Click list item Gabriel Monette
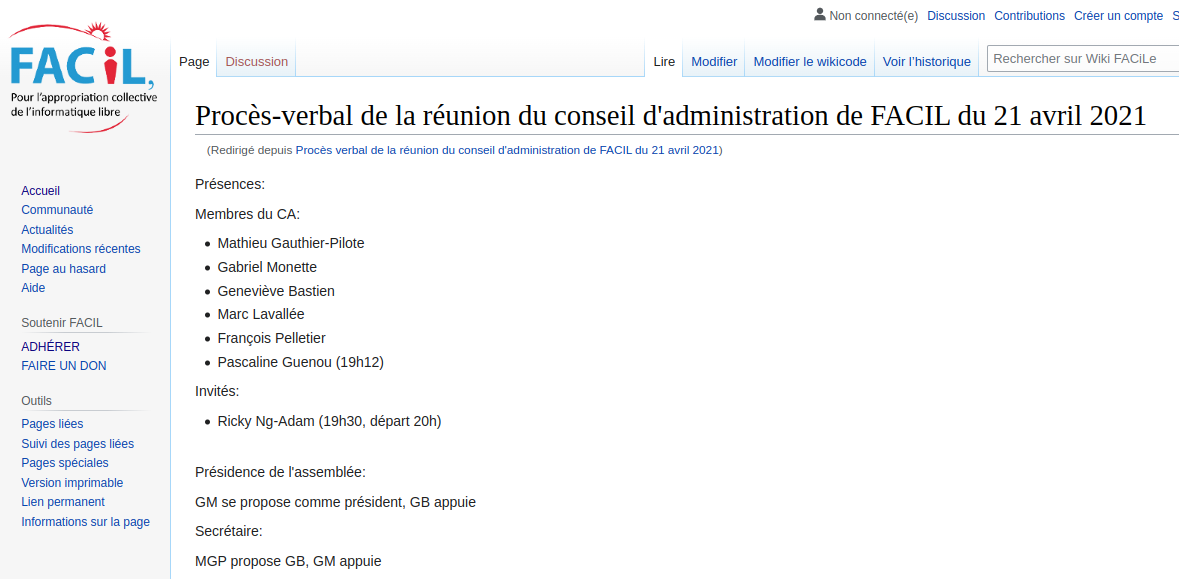Screen dimensions: 1179x579 tap(267, 267)
